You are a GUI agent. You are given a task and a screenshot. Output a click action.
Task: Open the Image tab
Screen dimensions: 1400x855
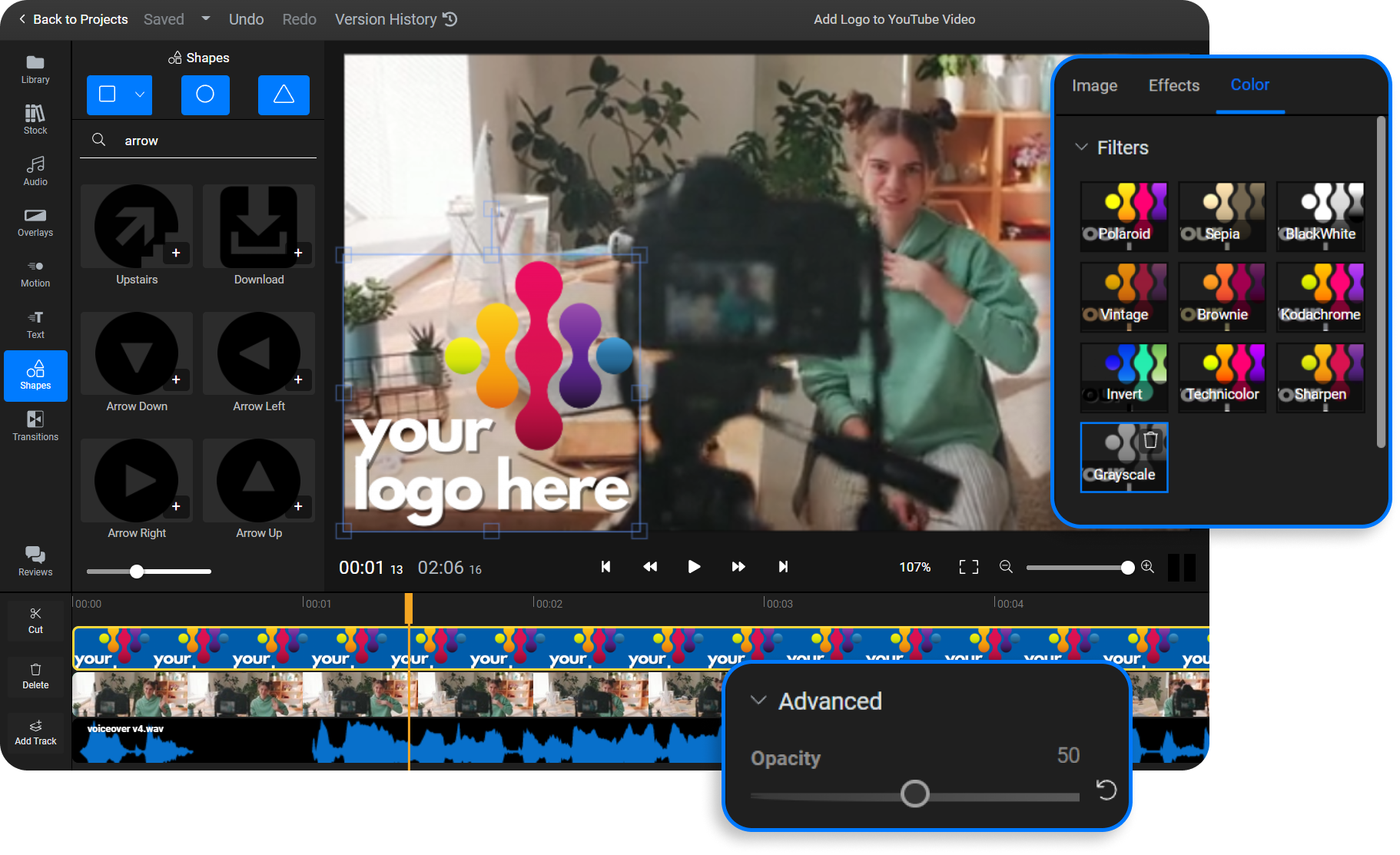point(1093,85)
